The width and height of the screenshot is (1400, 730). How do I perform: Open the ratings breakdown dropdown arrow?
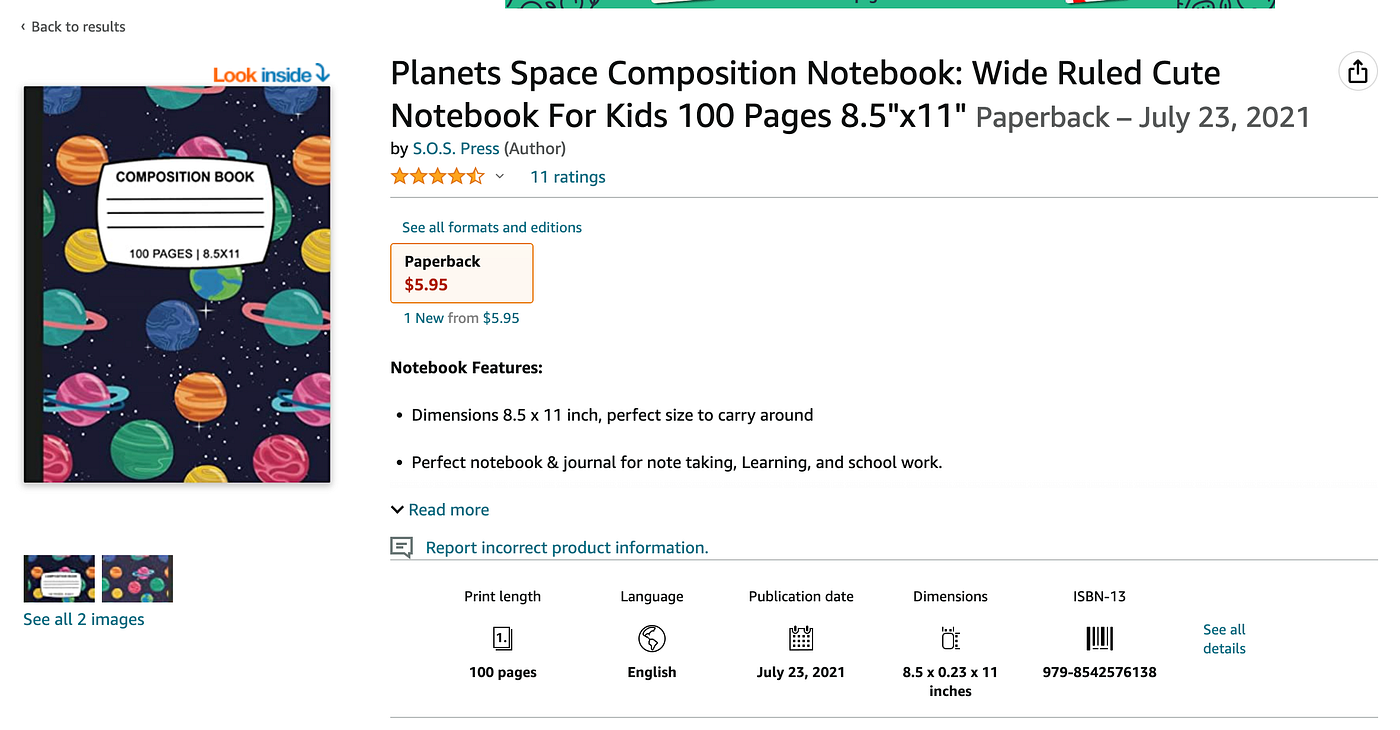pyautogui.click(x=500, y=177)
